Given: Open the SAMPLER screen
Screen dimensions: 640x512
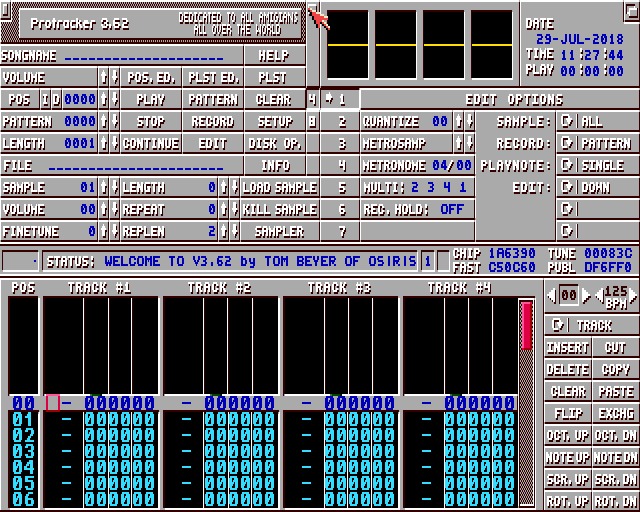Looking at the screenshot, I should click(280, 232).
